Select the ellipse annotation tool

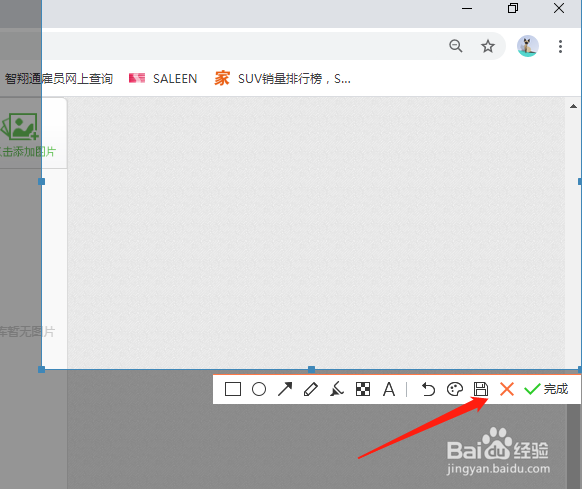259,389
